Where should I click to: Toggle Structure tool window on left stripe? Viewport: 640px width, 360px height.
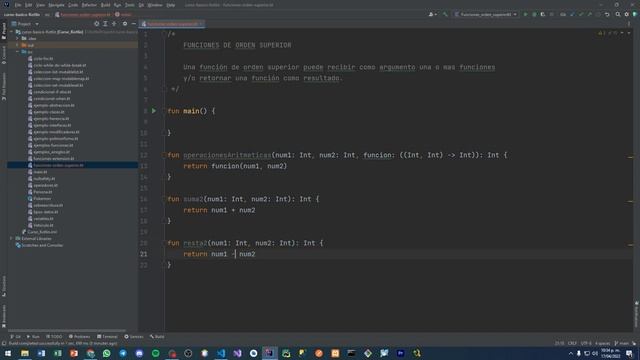point(4,287)
